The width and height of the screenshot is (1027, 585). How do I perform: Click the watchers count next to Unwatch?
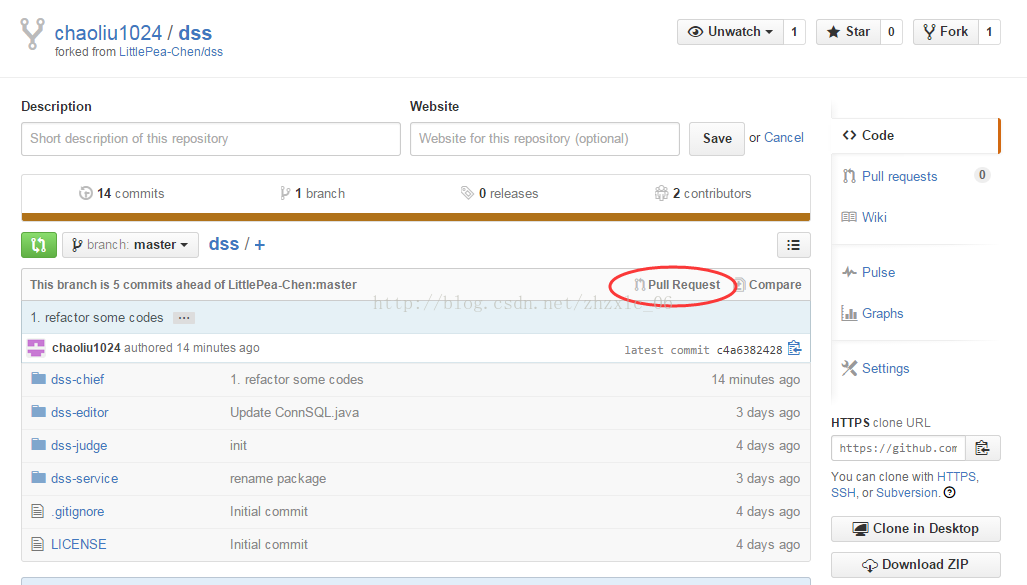click(x=794, y=31)
